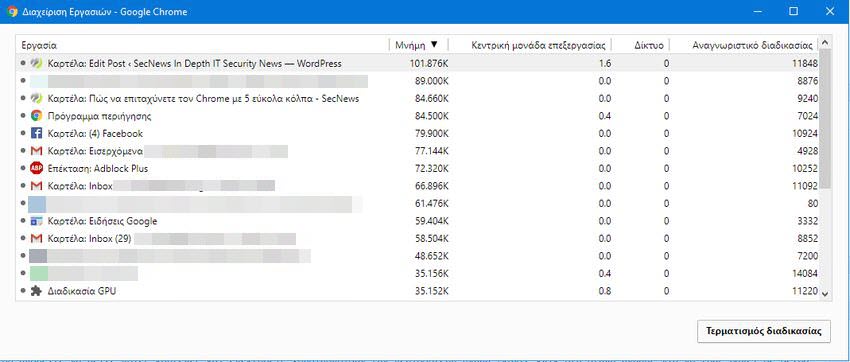Select the Επέκταση: Adblock Plus task

(417, 169)
